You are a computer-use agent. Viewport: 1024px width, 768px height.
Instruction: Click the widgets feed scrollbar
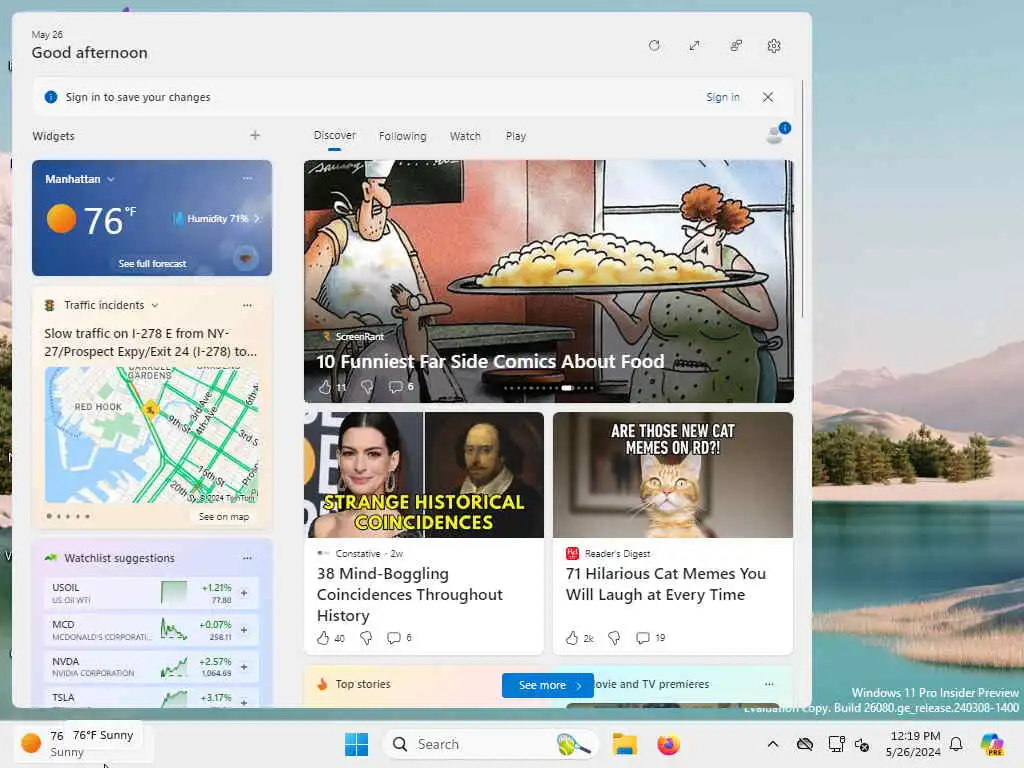click(802, 200)
